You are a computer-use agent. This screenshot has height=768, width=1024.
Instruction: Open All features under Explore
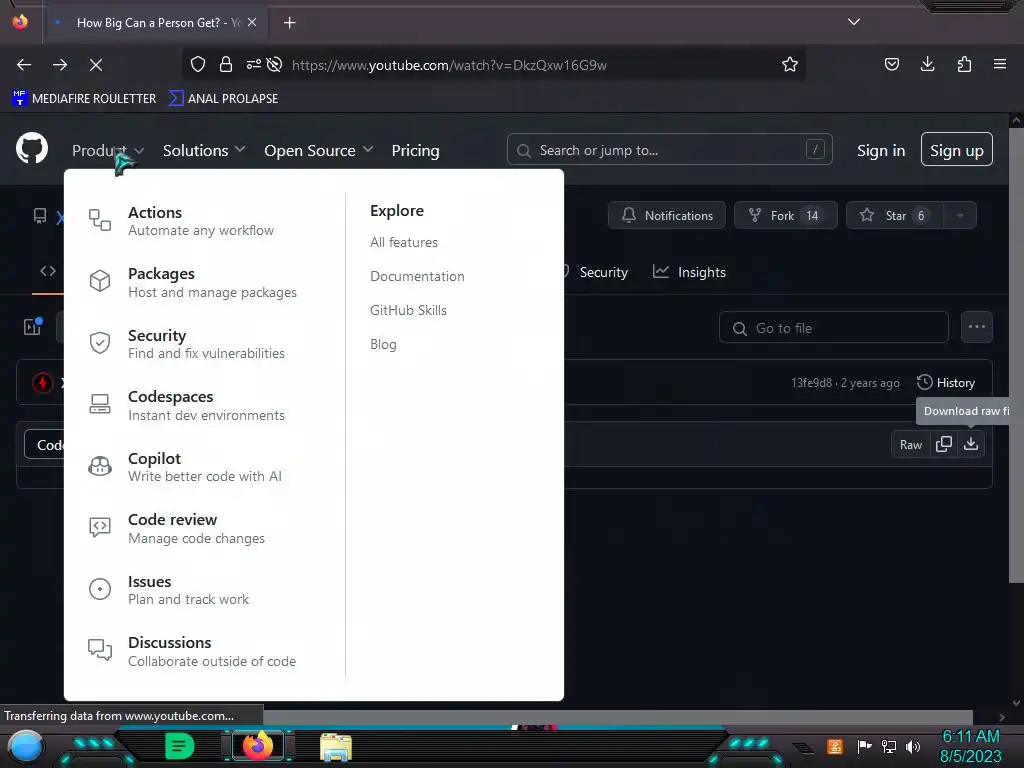pos(404,242)
